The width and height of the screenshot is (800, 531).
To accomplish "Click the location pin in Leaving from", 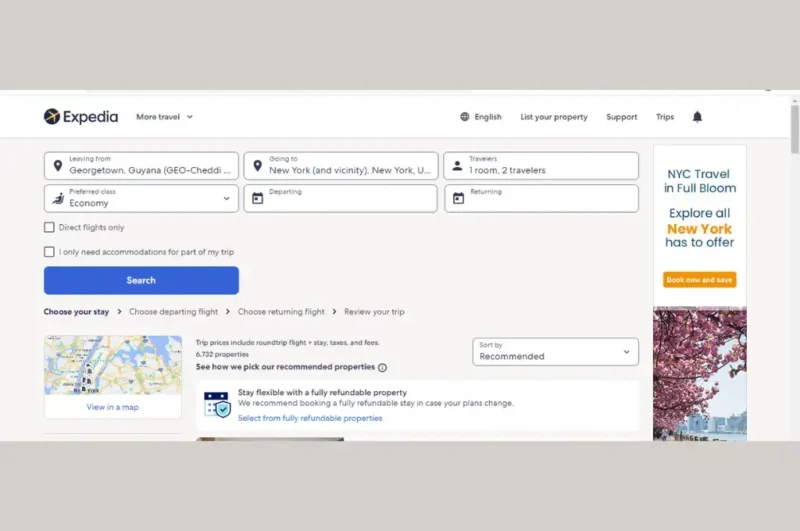I will 58,166.
